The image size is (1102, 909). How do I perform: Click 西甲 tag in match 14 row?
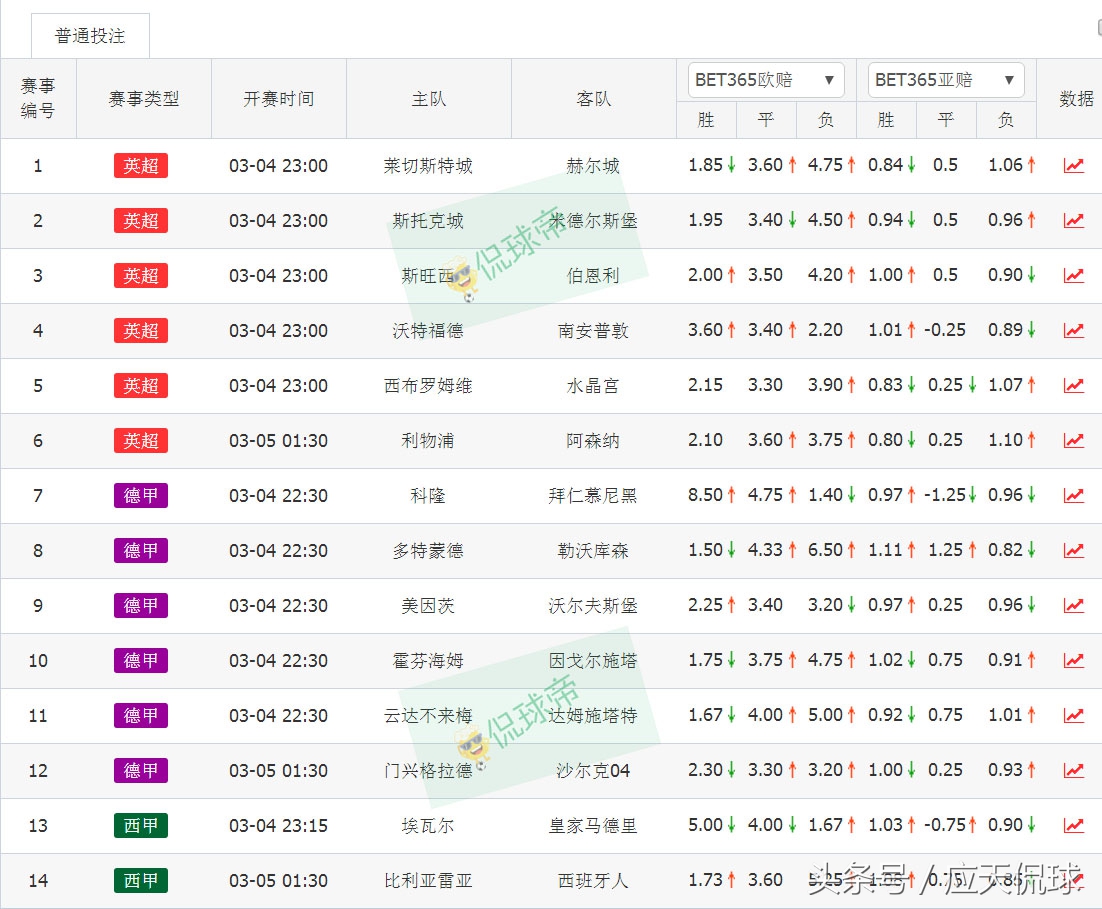click(x=141, y=880)
